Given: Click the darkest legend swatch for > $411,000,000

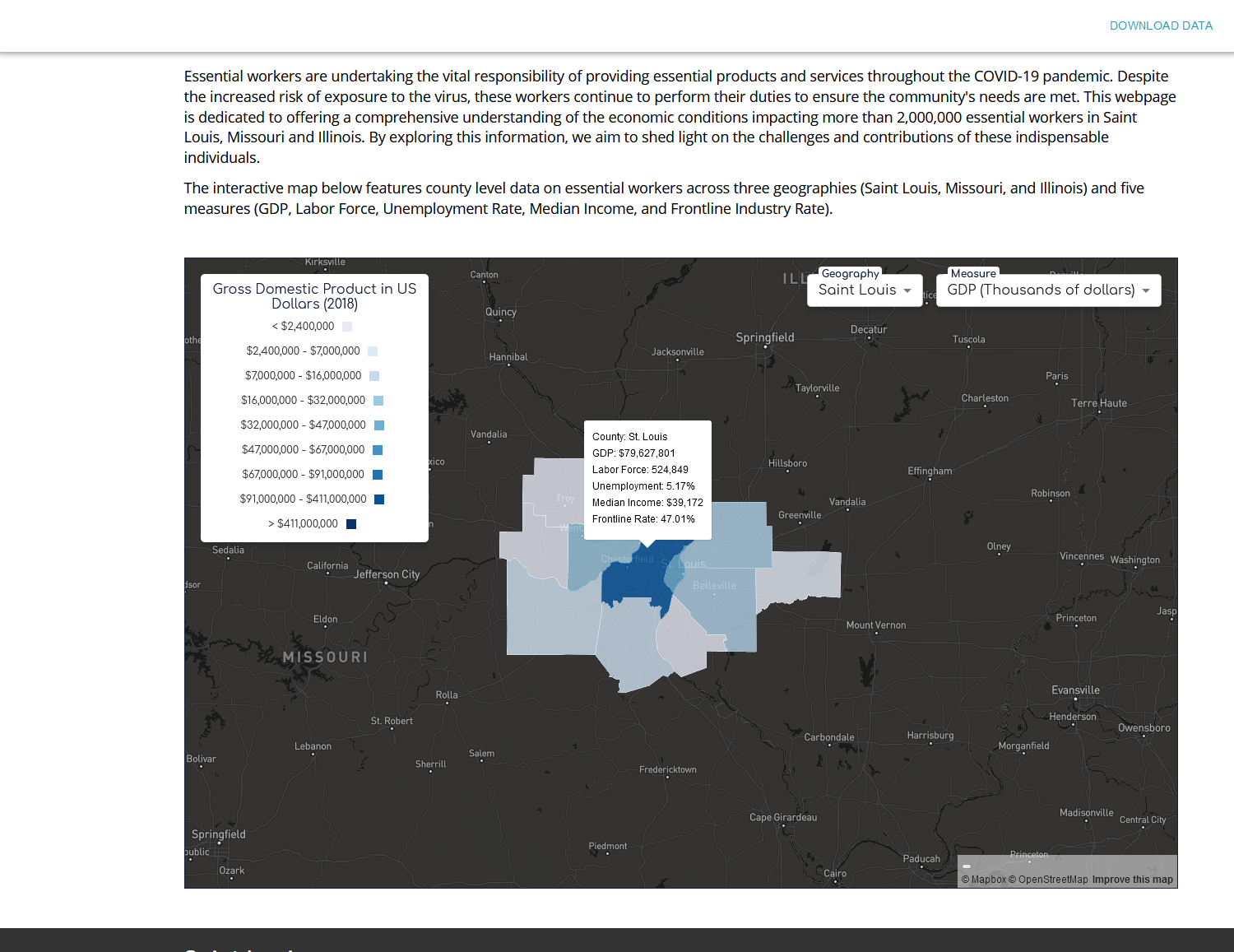Looking at the screenshot, I should (x=351, y=524).
